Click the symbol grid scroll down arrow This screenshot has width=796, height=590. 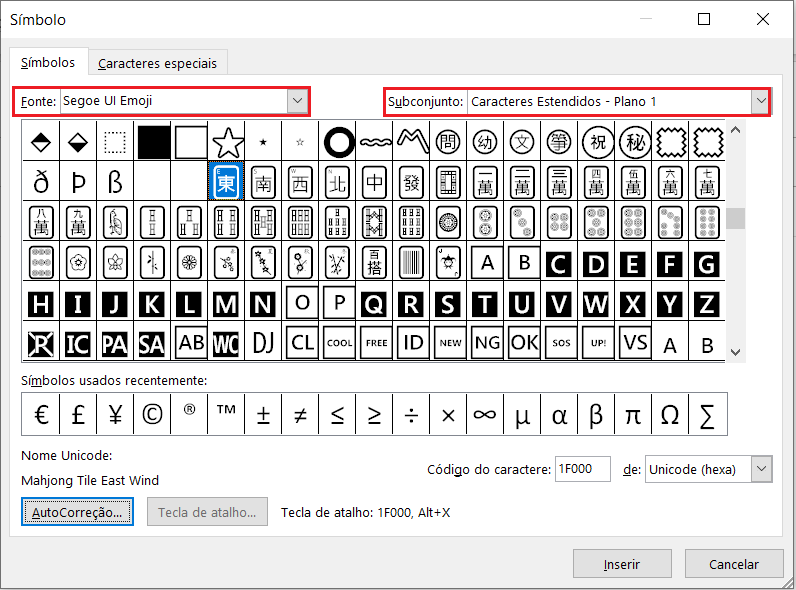(735, 352)
